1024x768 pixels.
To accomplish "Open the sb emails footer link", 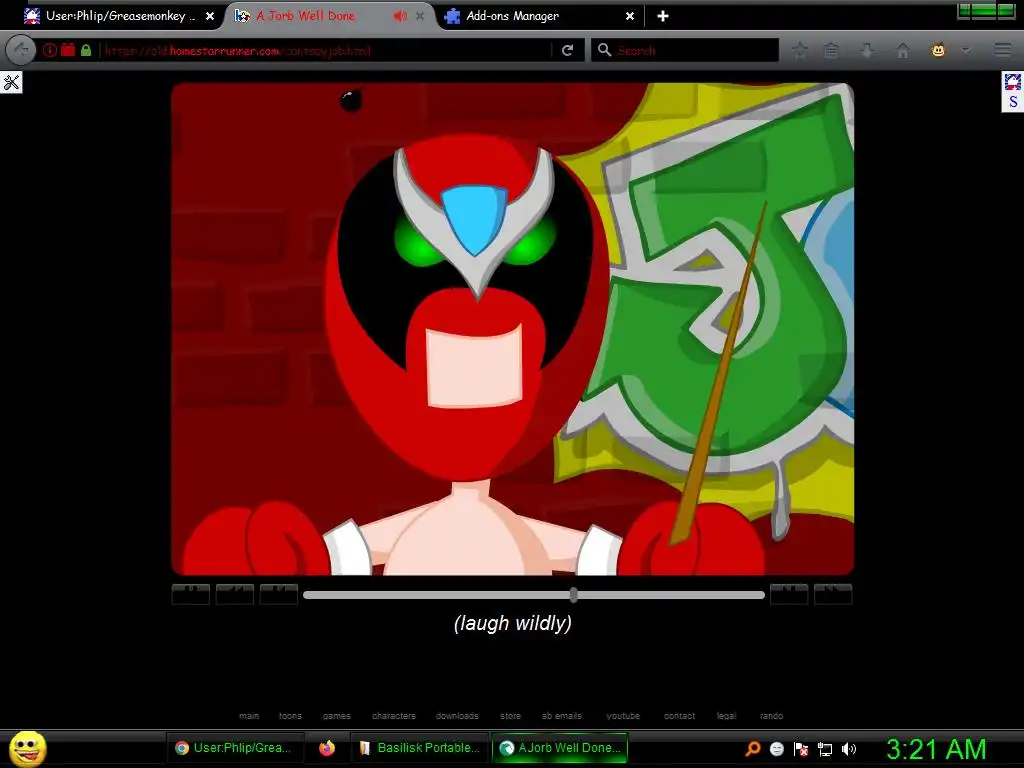I will [562, 716].
